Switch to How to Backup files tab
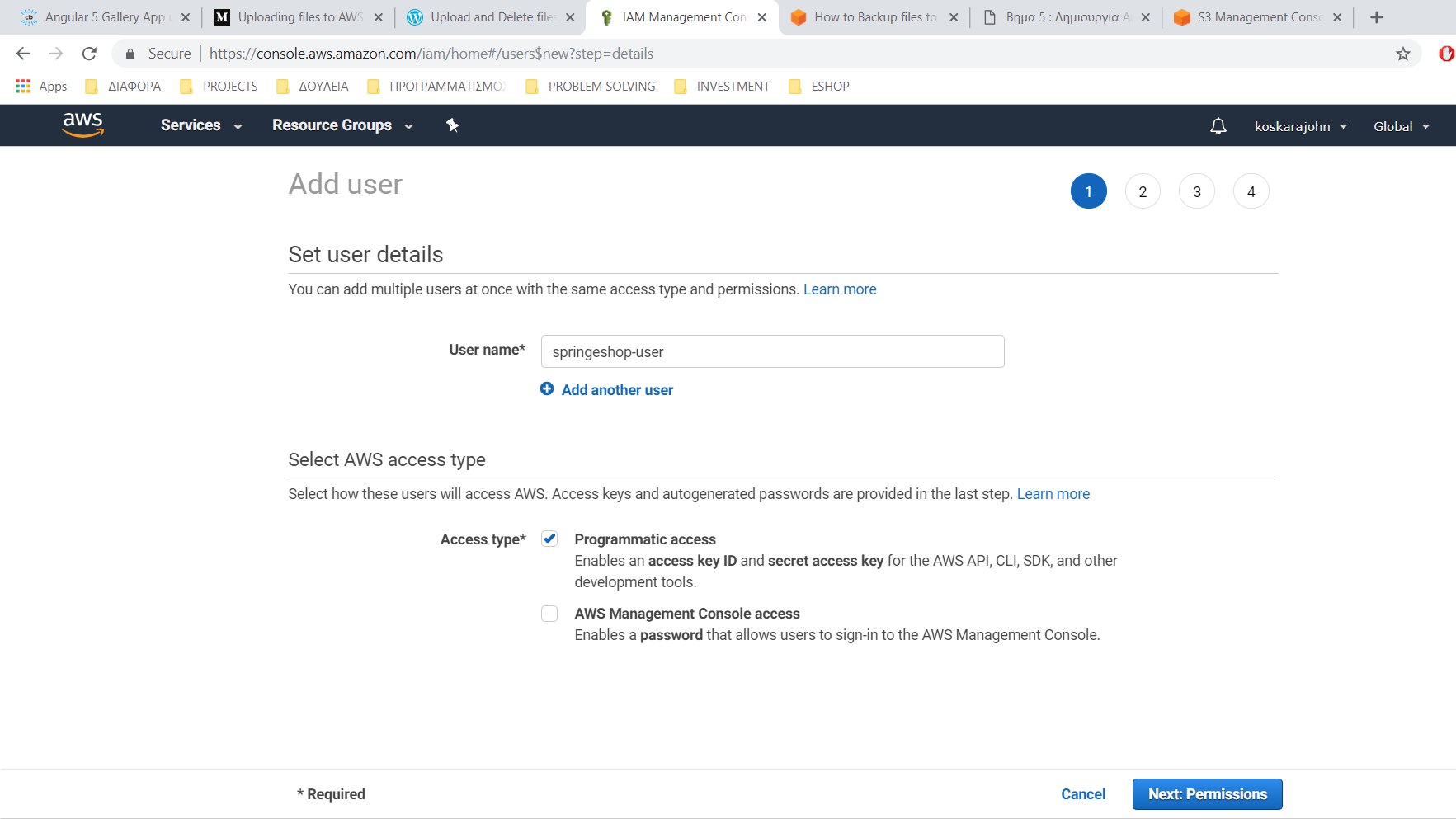The height and width of the screenshot is (819, 1456). tap(874, 17)
